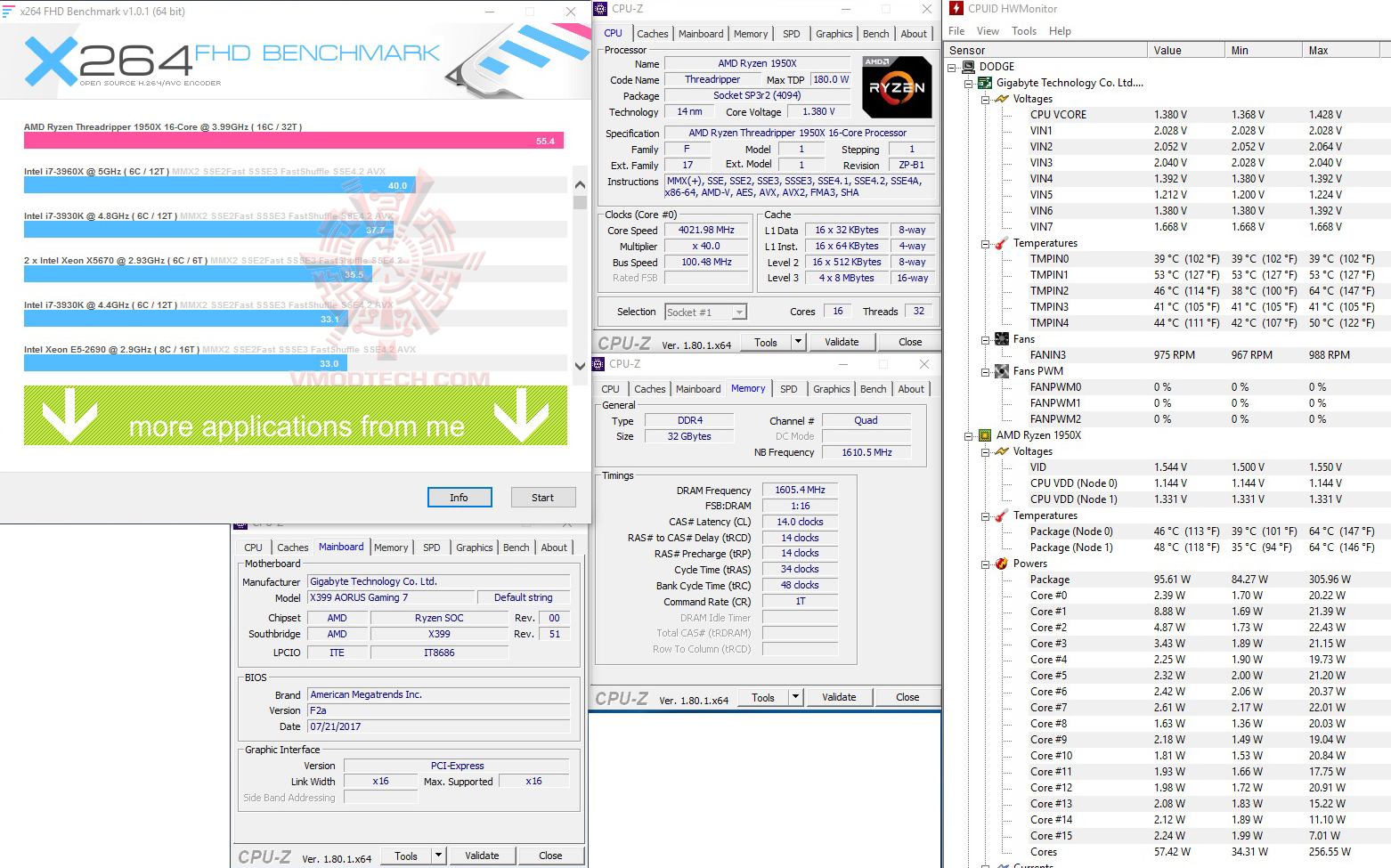Image resolution: width=1391 pixels, height=868 pixels.
Task: Click the AMD Ryzen logo in CPU-Z
Action: click(x=896, y=87)
